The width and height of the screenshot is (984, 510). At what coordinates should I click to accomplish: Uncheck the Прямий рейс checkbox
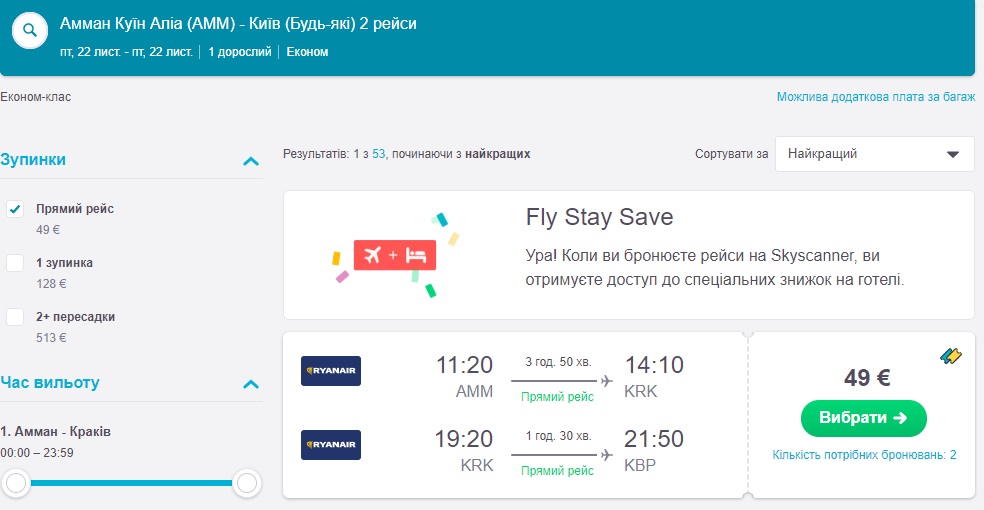[x=15, y=209]
